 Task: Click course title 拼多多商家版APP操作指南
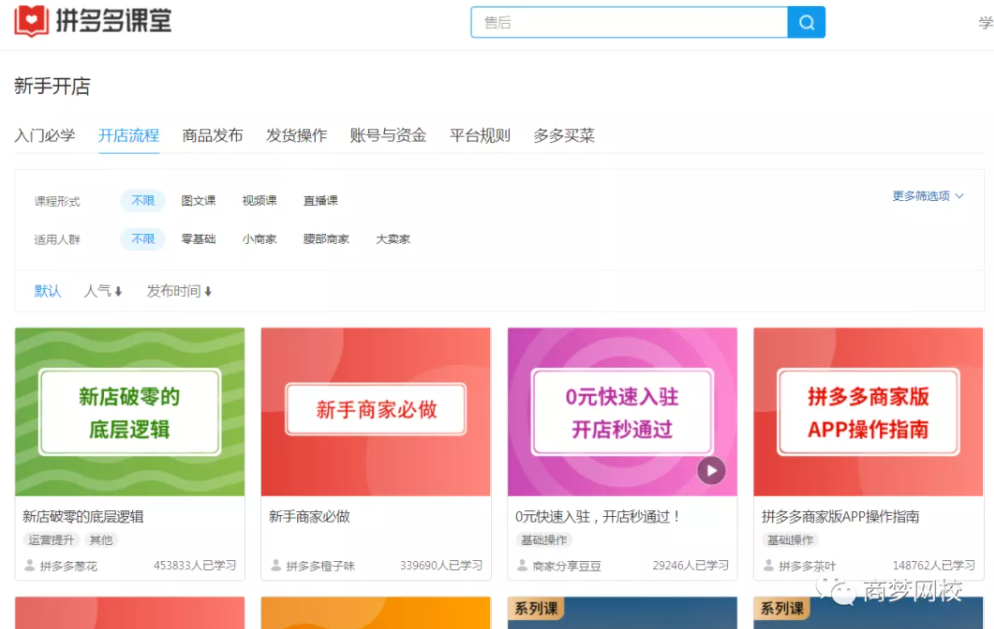(x=840, y=517)
